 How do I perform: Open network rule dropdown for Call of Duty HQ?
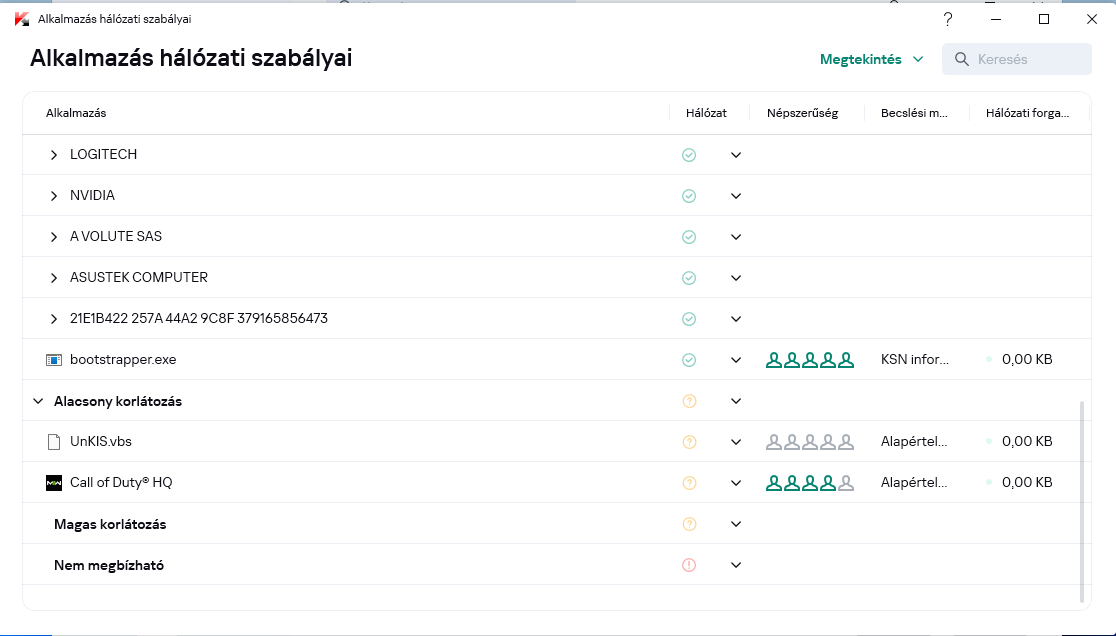pyautogui.click(x=736, y=483)
